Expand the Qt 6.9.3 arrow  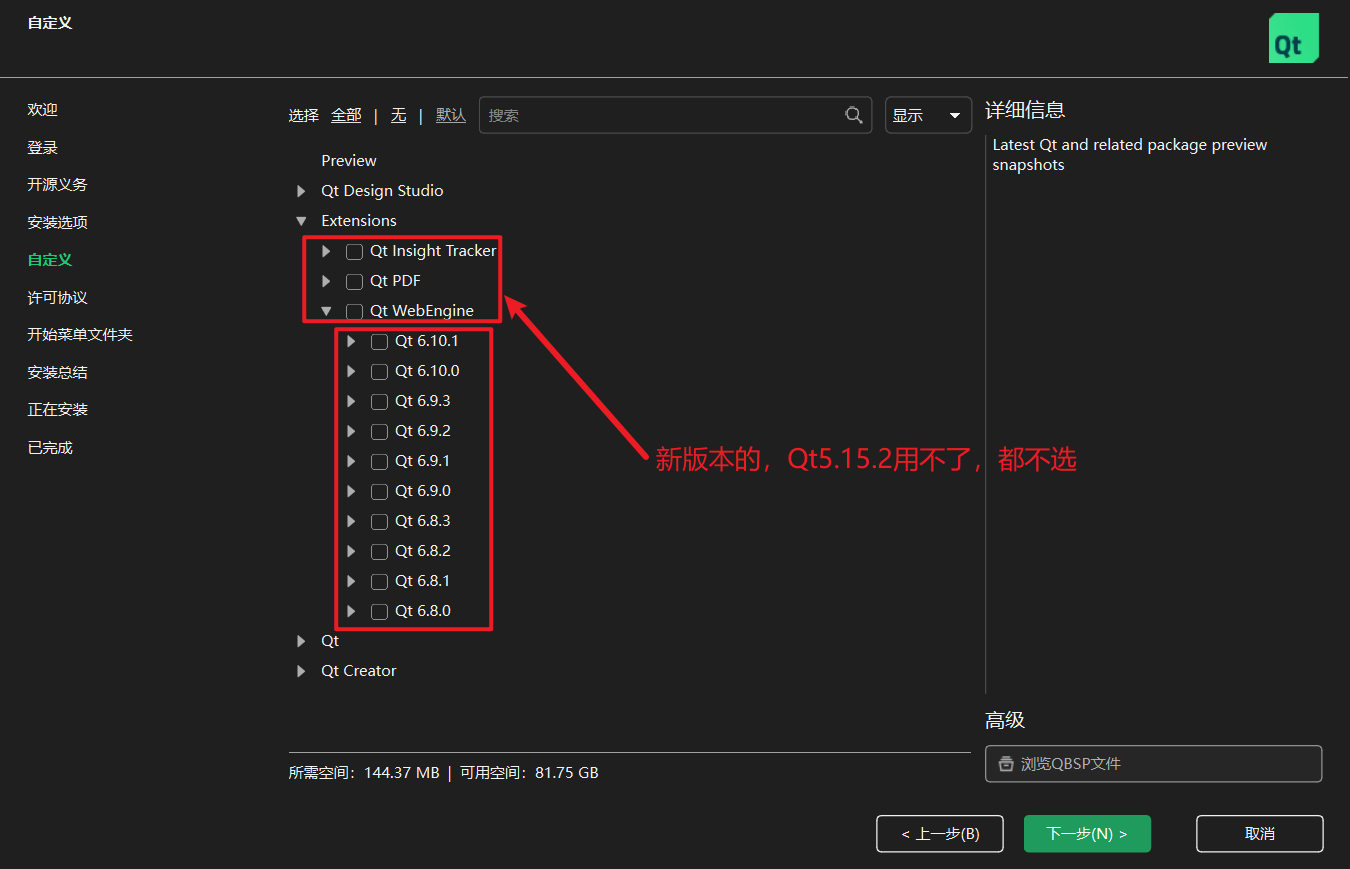(x=351, y=401)
